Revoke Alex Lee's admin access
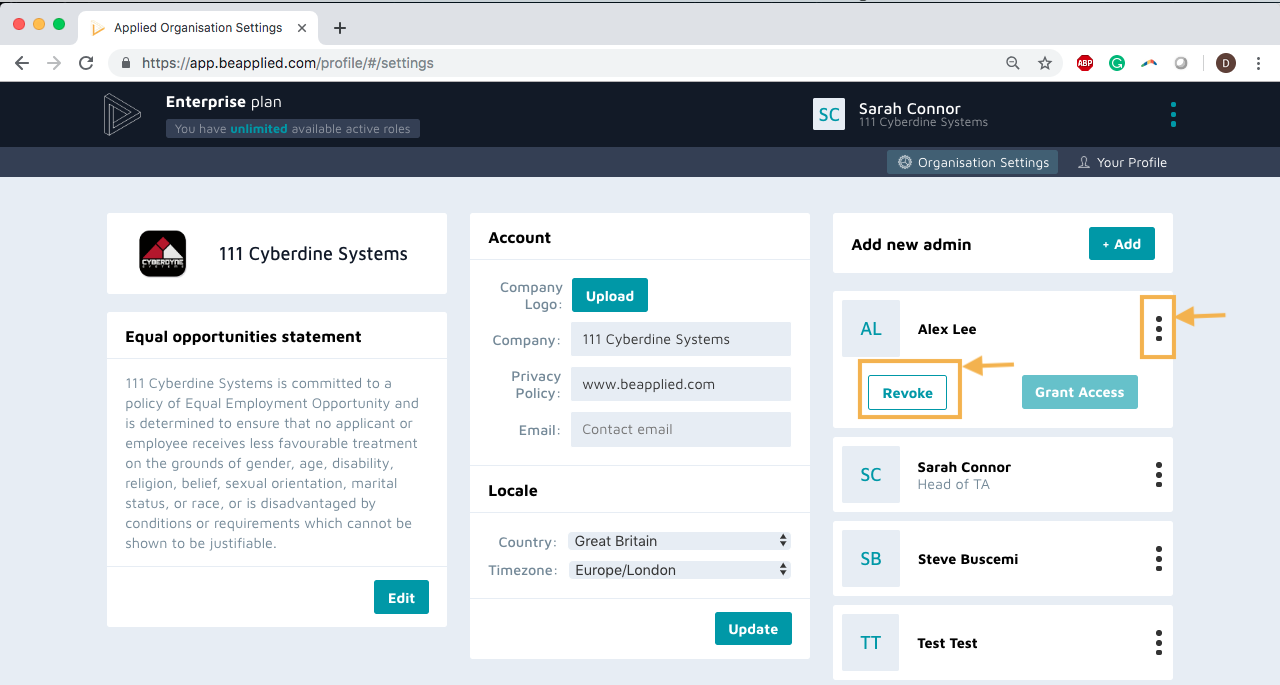This screenshot has height=685, width=1280. pos(907,393)
